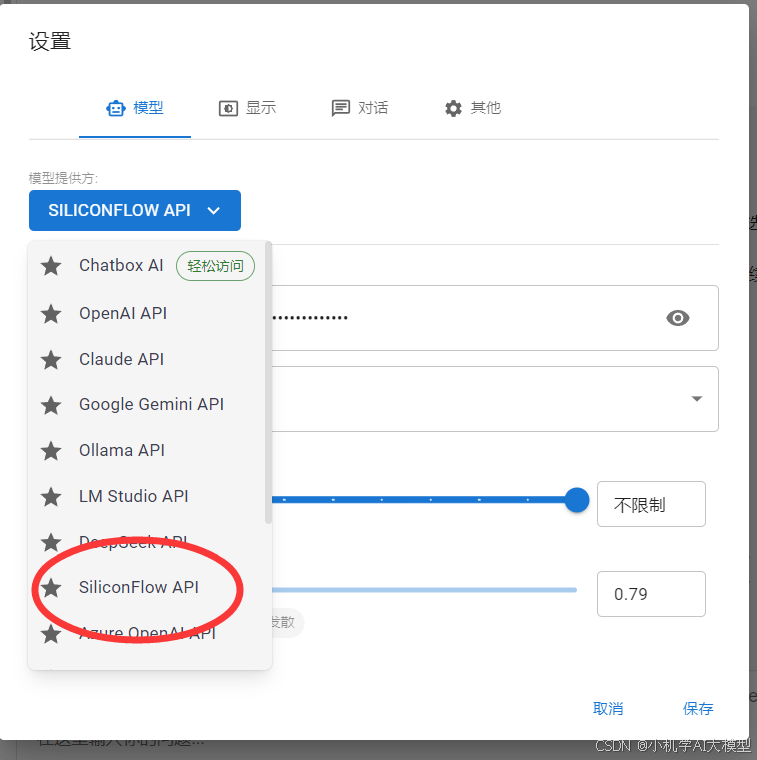This screenshot has height=760, width=757.
Task: Click the display brightness icon in the 显示 tab
Action: click(228, 109)
